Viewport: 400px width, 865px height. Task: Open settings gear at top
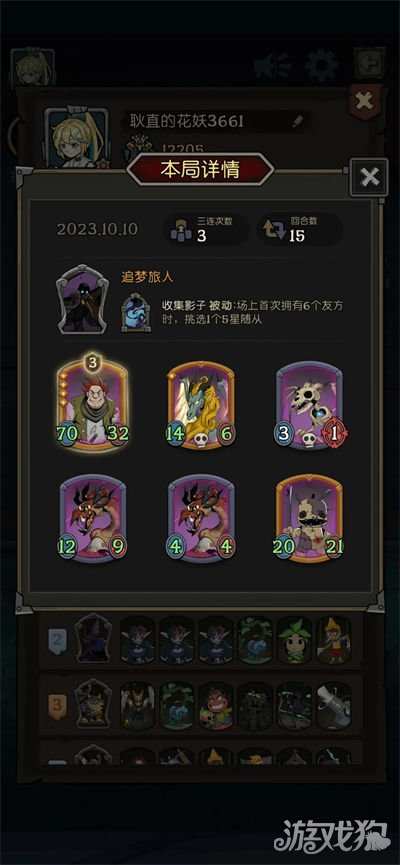point(322,66)
